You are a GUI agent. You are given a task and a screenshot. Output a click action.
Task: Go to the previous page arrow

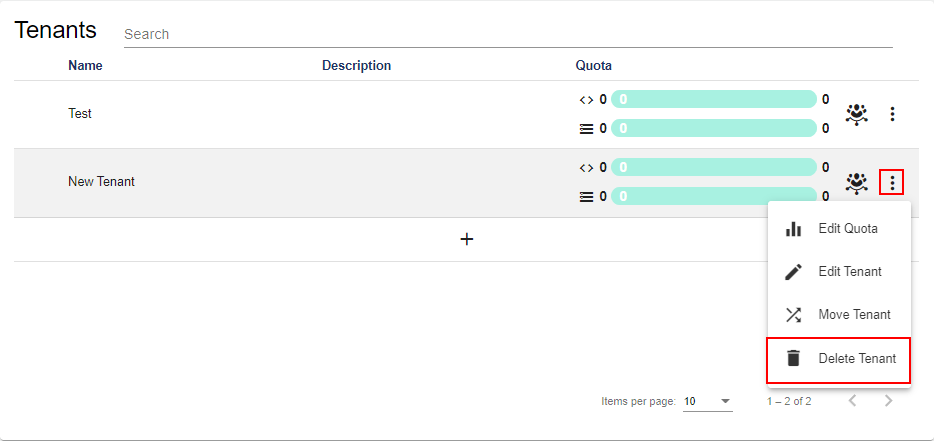pos(852,401)
